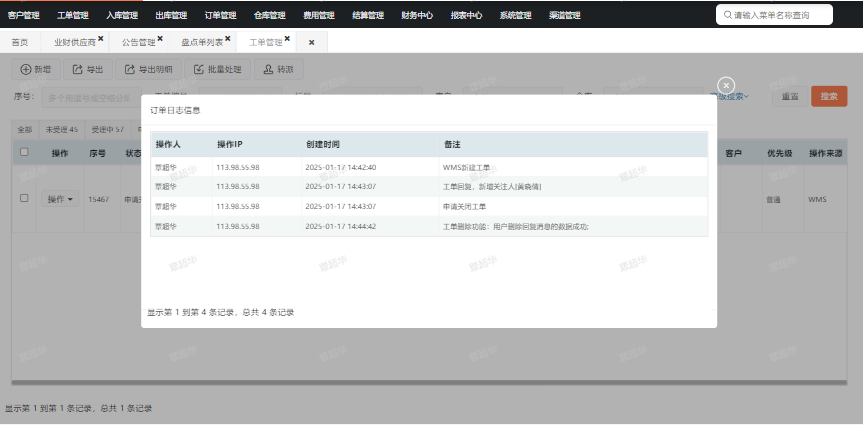863x425 pixels.
Task: Open the 工单管理 top menu
Action: [x=73, y=15]
